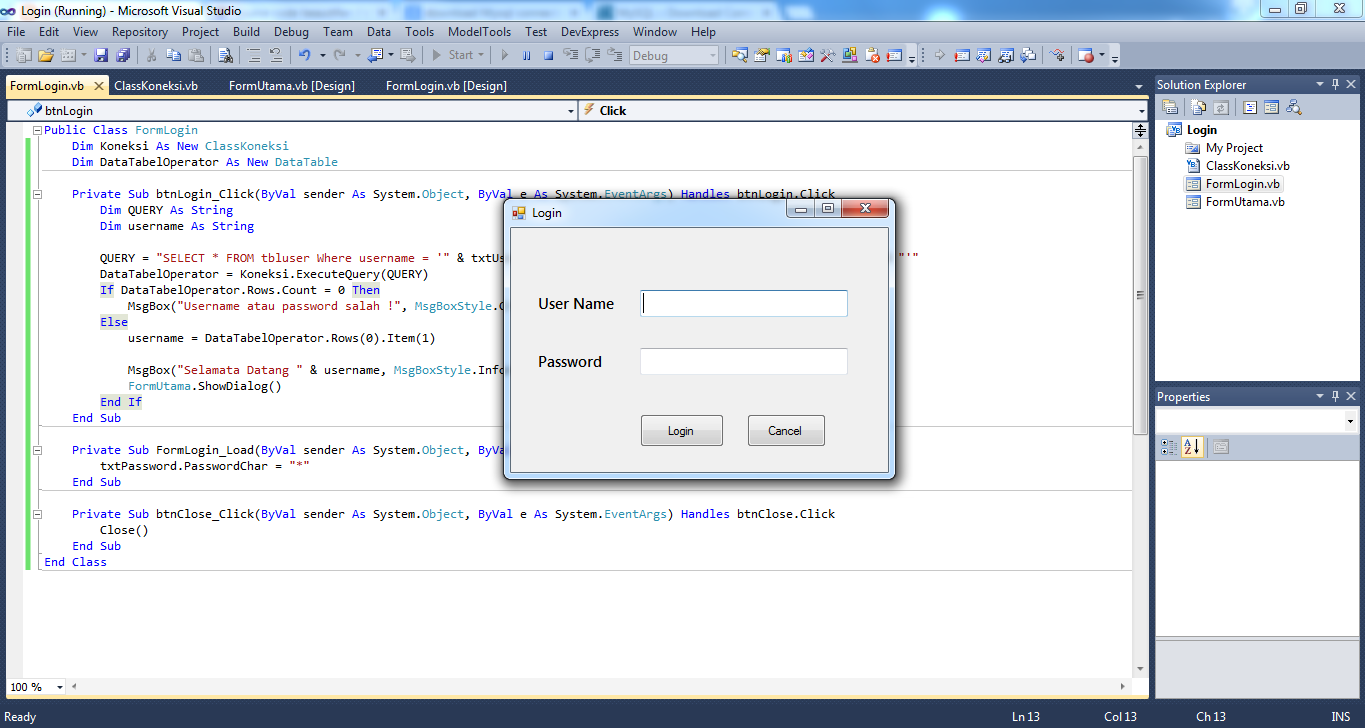
Task: Click the Stop Debugging toolbar icon
Action: point(550,56)
